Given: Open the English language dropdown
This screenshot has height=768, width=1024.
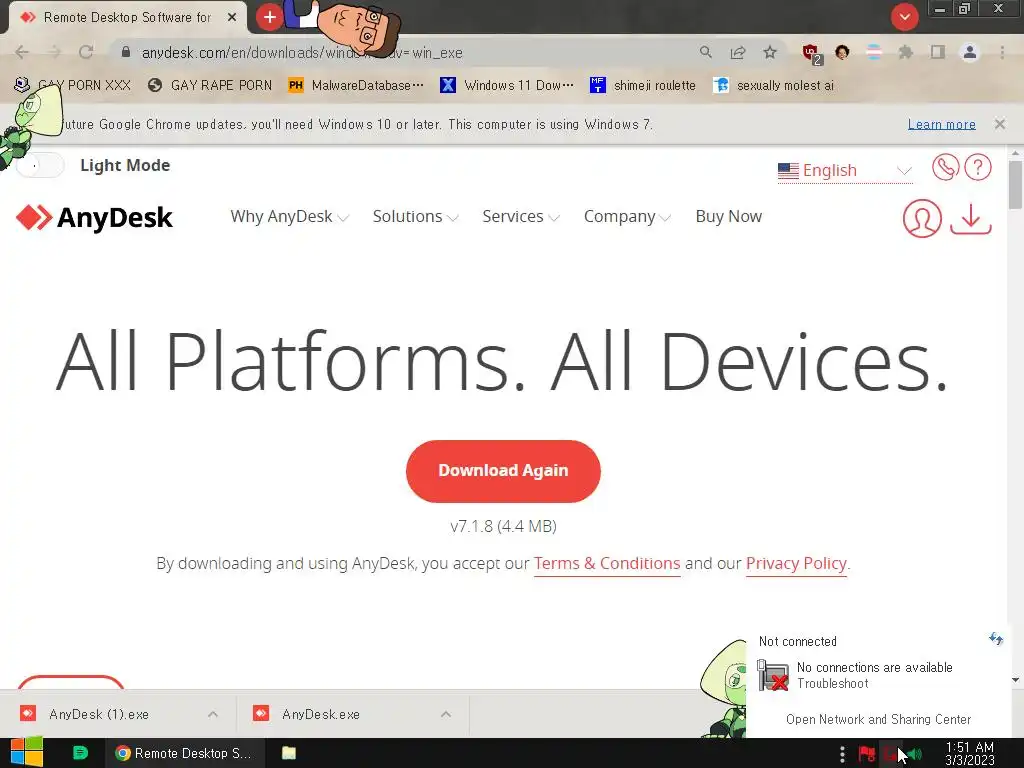Looking at the screenshot, I should tap(844, 170).
